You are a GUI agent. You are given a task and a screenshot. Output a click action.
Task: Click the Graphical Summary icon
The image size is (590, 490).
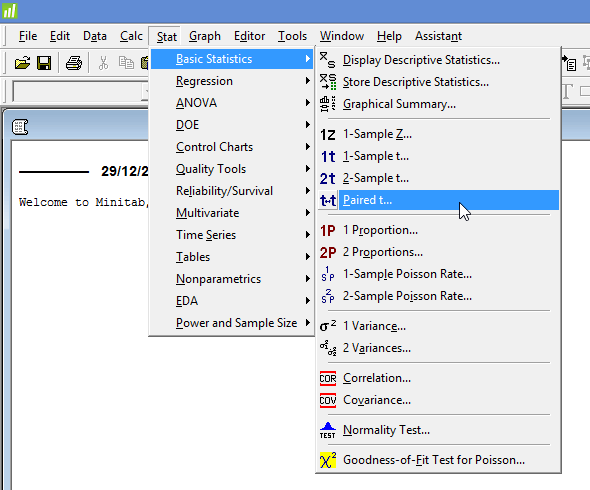328,104
